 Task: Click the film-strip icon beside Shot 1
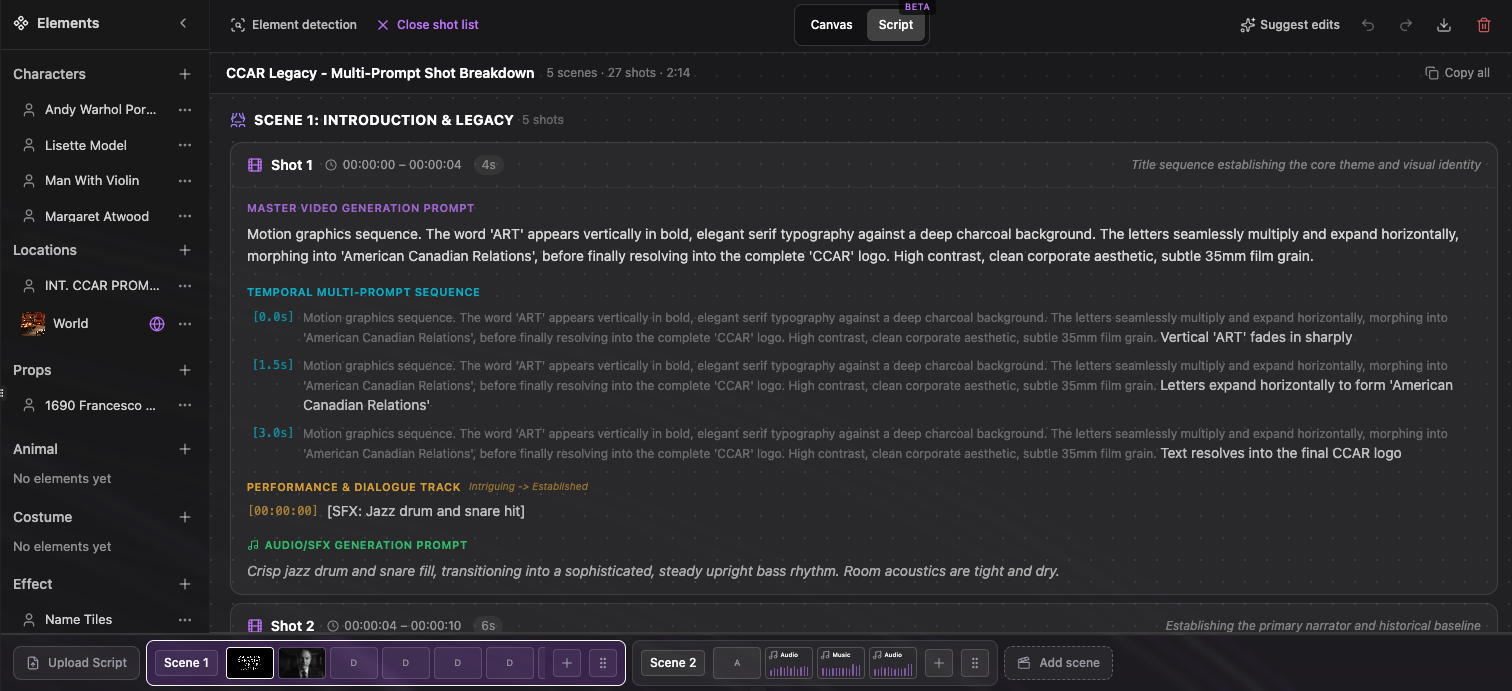[x=255, y=164]
